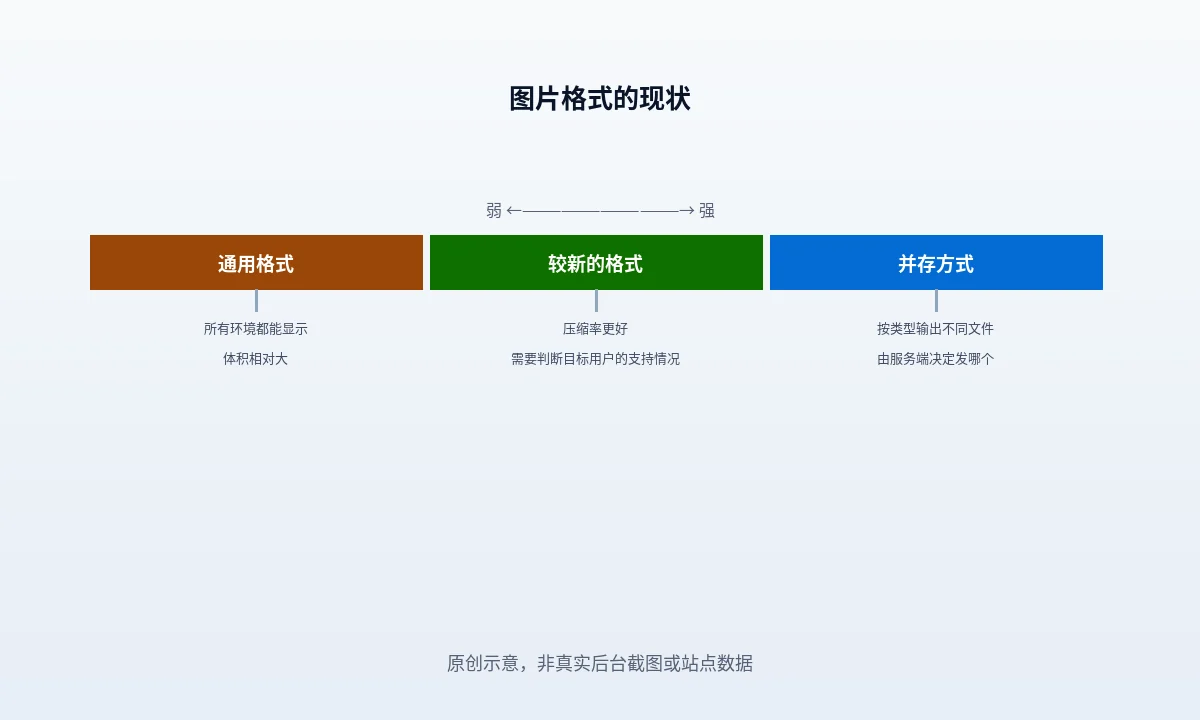Screen dimensions: 1200x720
Task: Select the brown 通用格式 block
Action: [256, 263]
